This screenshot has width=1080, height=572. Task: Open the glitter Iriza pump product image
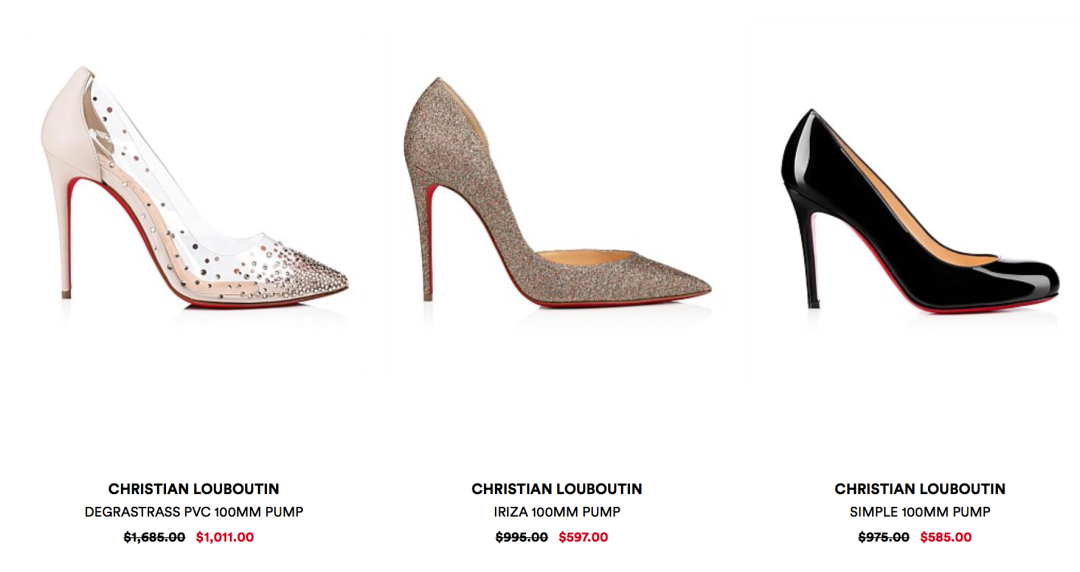tap(557, 191)
